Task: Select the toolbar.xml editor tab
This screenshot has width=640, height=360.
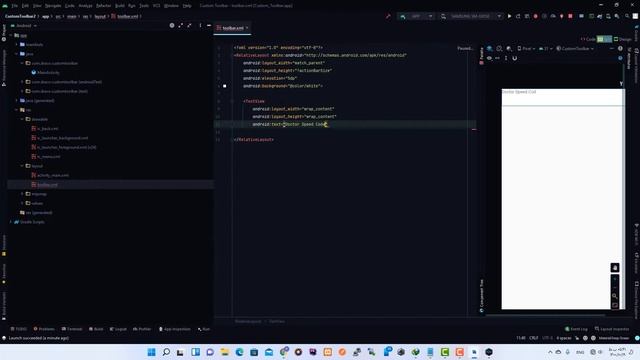Action: click(x=232, y=28)
